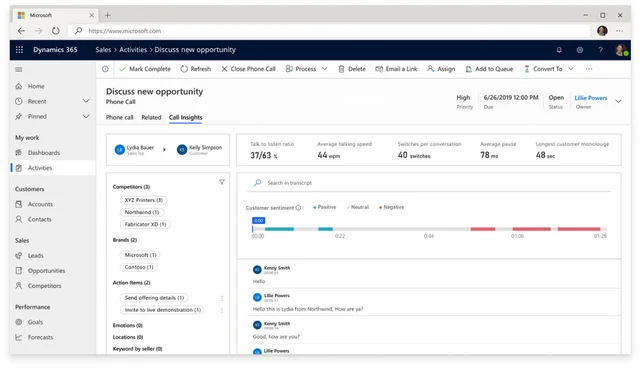Click Mark Complete in command bar
Image resolution: width=640 pixels, height=368 pixels.
tap(145, 69)
